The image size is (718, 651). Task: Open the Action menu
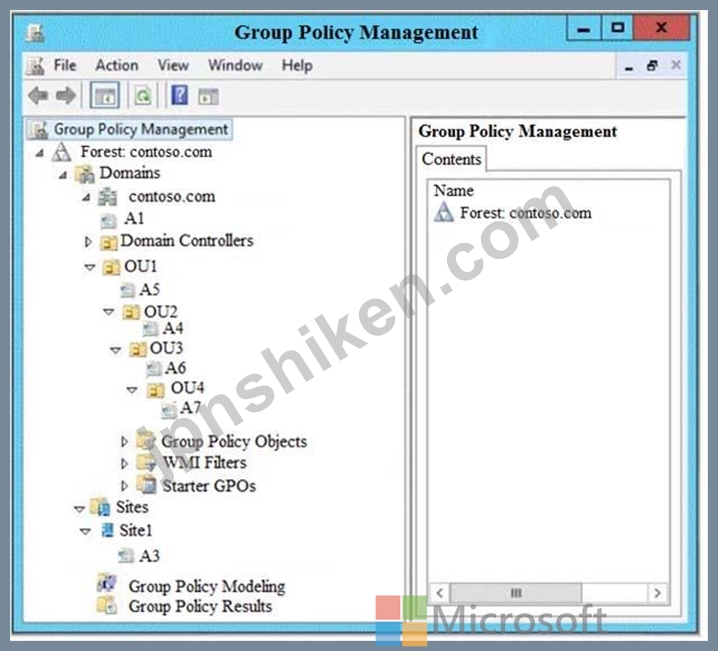pos(117,65)
